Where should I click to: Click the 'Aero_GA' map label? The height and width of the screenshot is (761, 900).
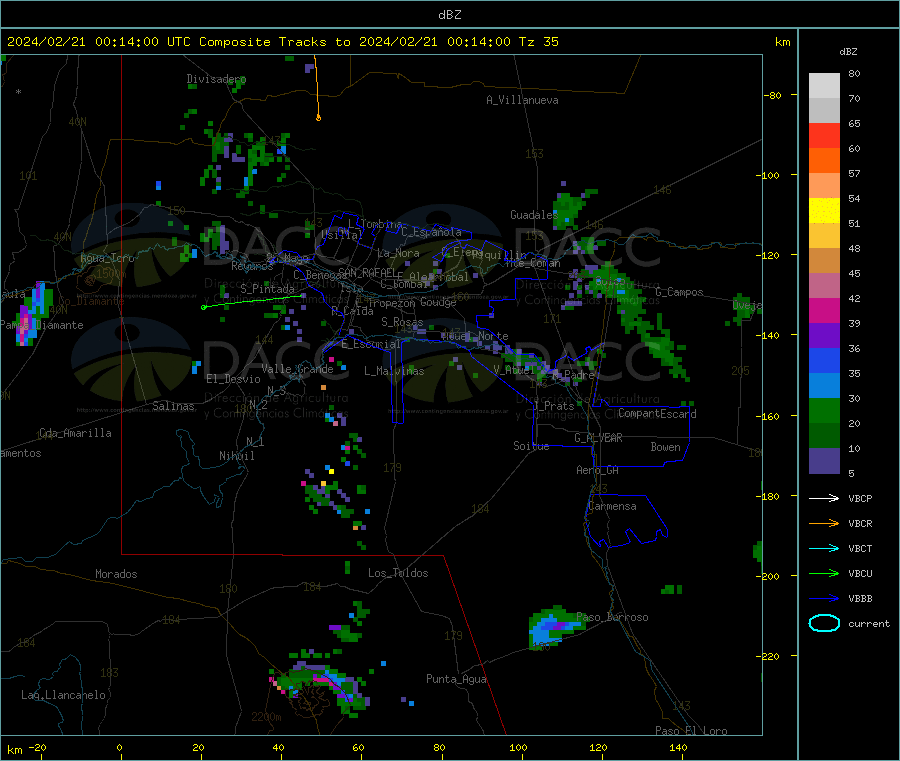tap(597, 470)
